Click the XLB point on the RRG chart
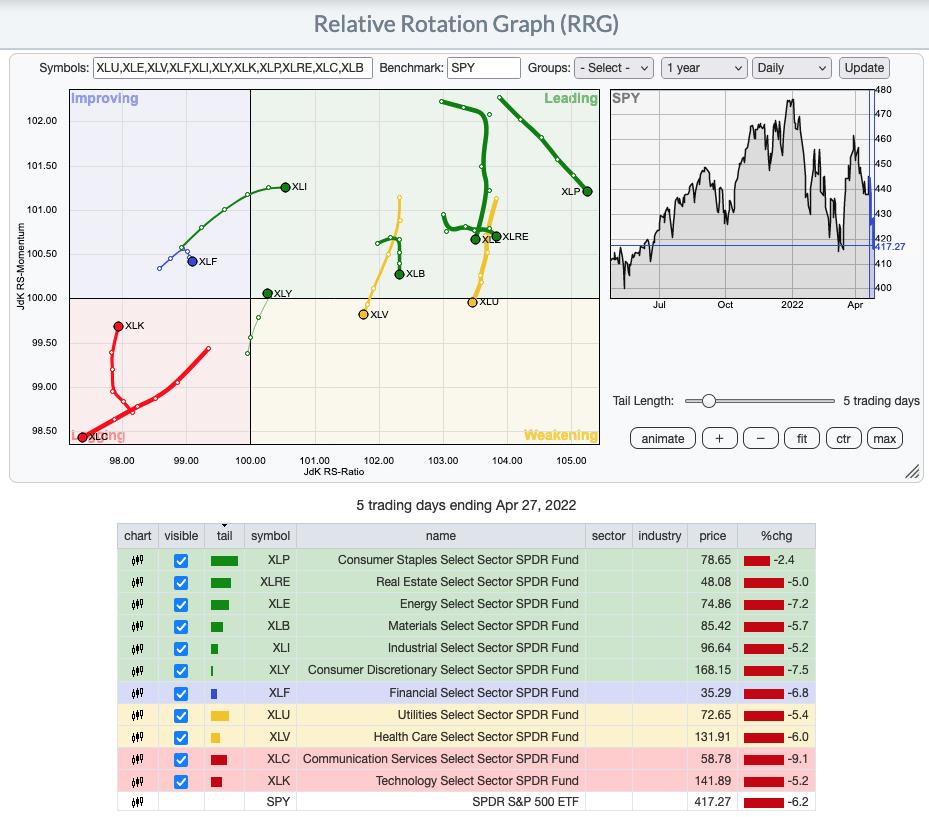The image size is (929, 817). click(x=399, y=274)
